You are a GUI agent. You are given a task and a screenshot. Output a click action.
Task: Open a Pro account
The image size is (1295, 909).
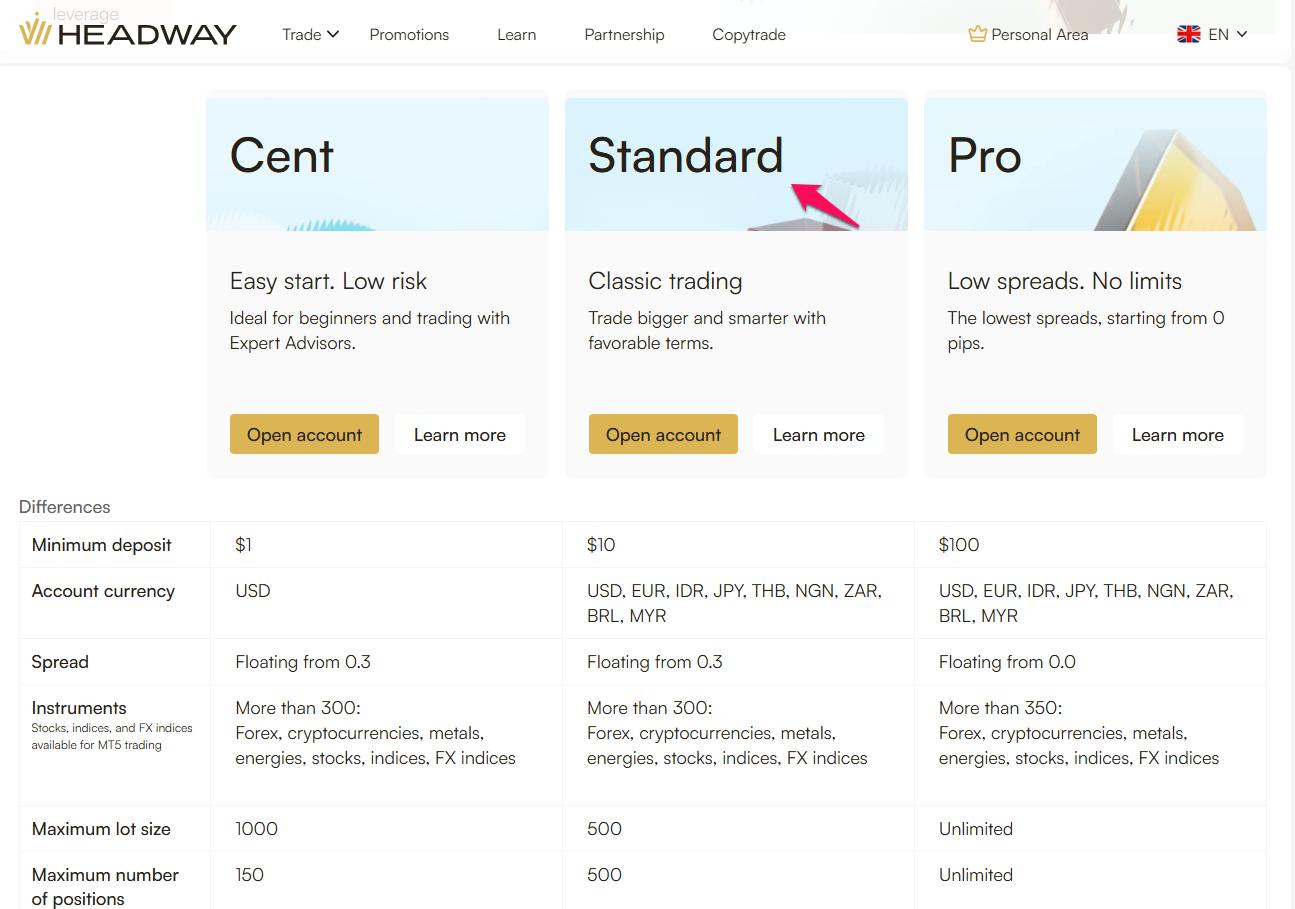pyautogui.click(x=1022, y=434)
